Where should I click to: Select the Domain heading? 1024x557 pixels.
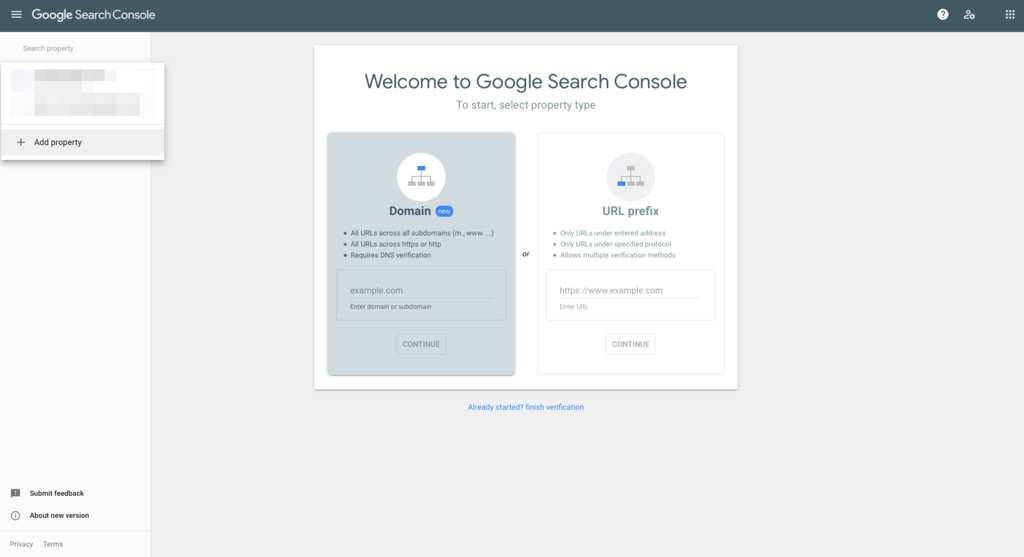pos(410,211)
